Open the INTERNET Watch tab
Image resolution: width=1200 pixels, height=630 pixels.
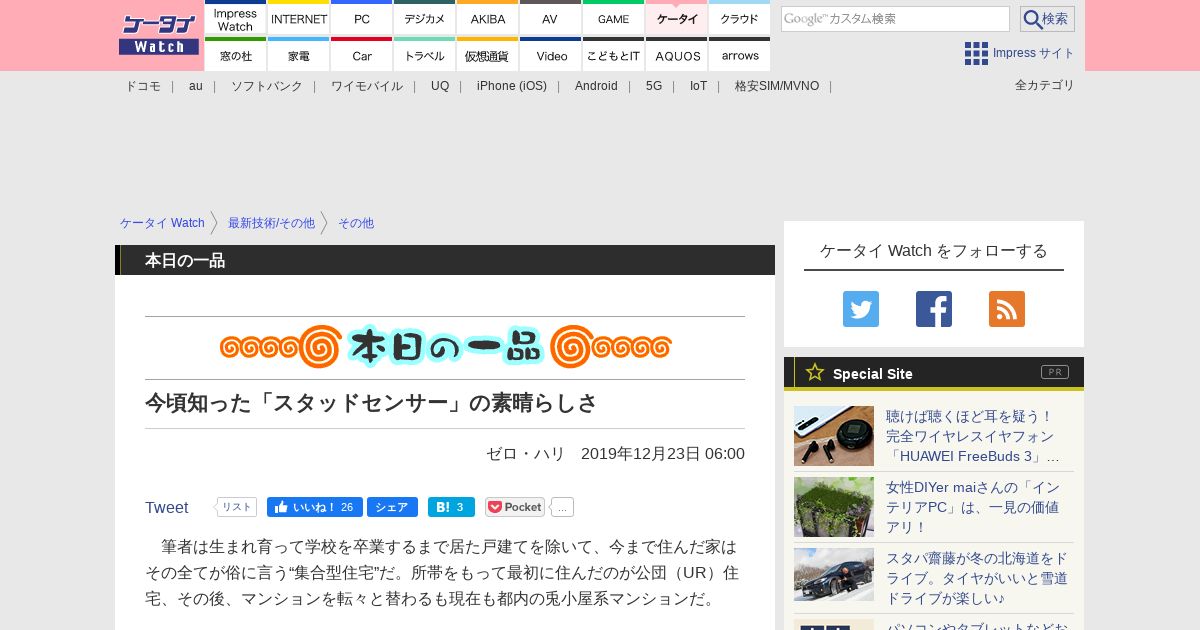(x=299, y=18)
